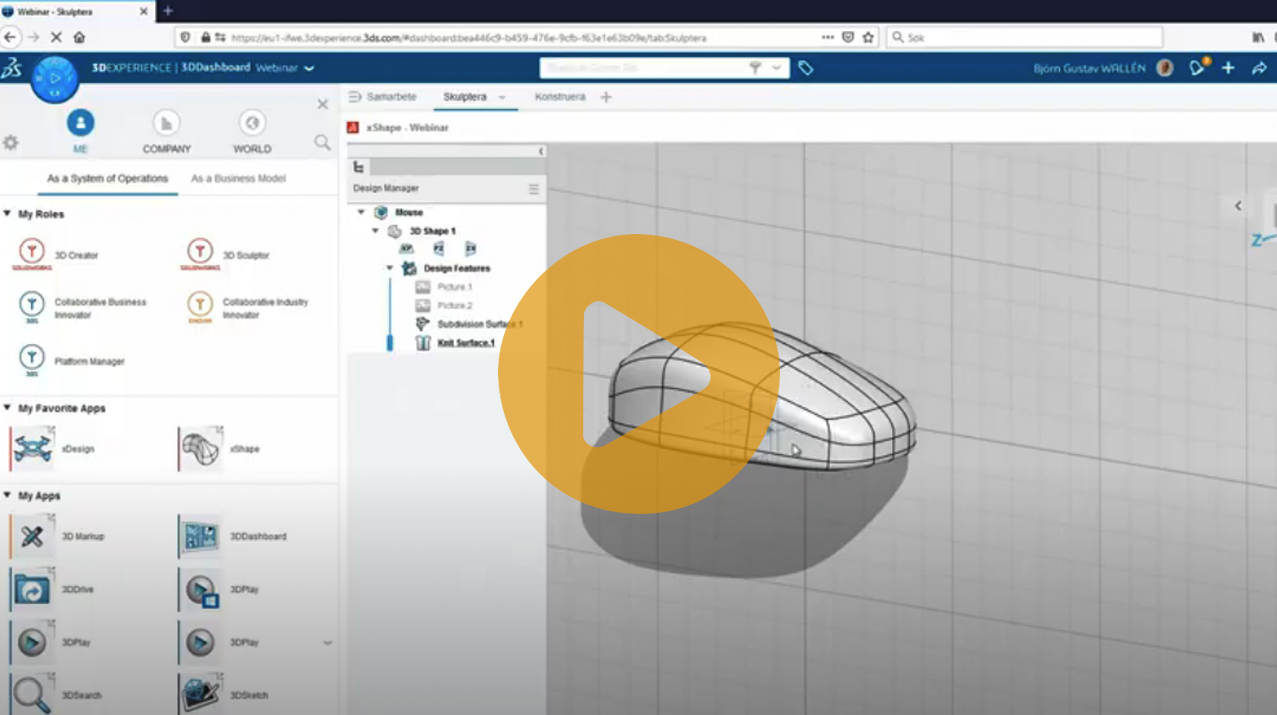The height and width of the screenshot is (715, 1277).
Task: Select Knit Surface.1 in the tree
Action: [x=465, y=343]
